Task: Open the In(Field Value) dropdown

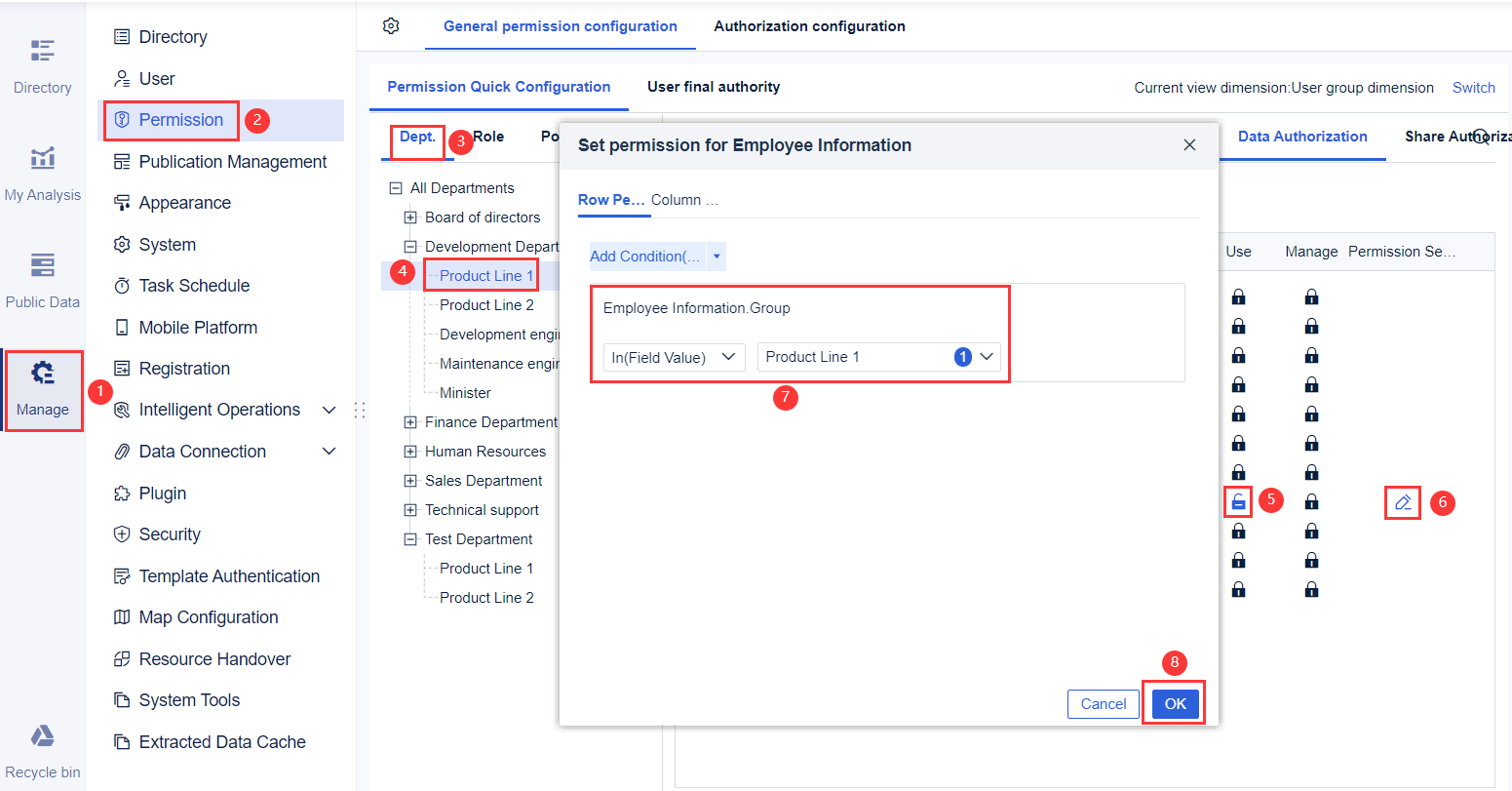Action: pos(673,357)
